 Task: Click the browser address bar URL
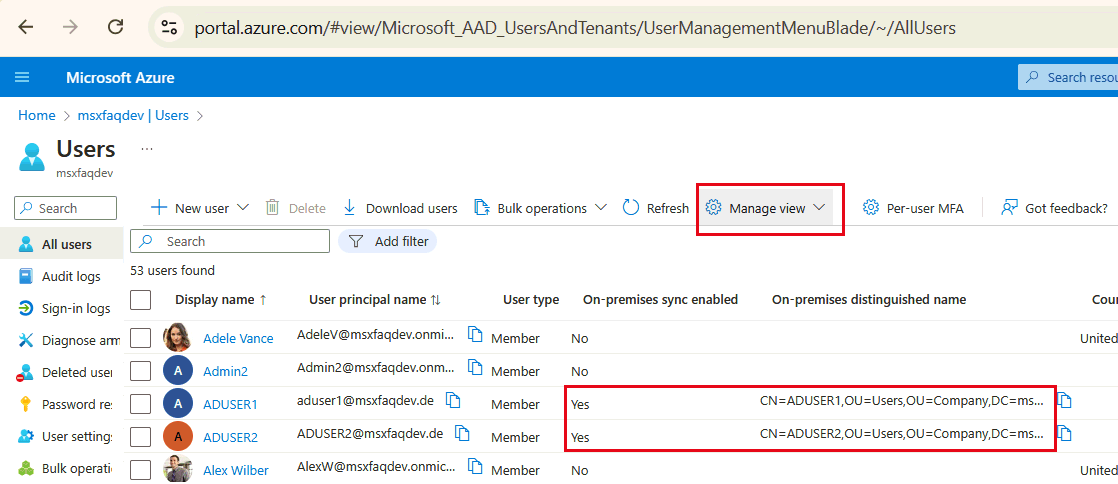coord(575,28)
